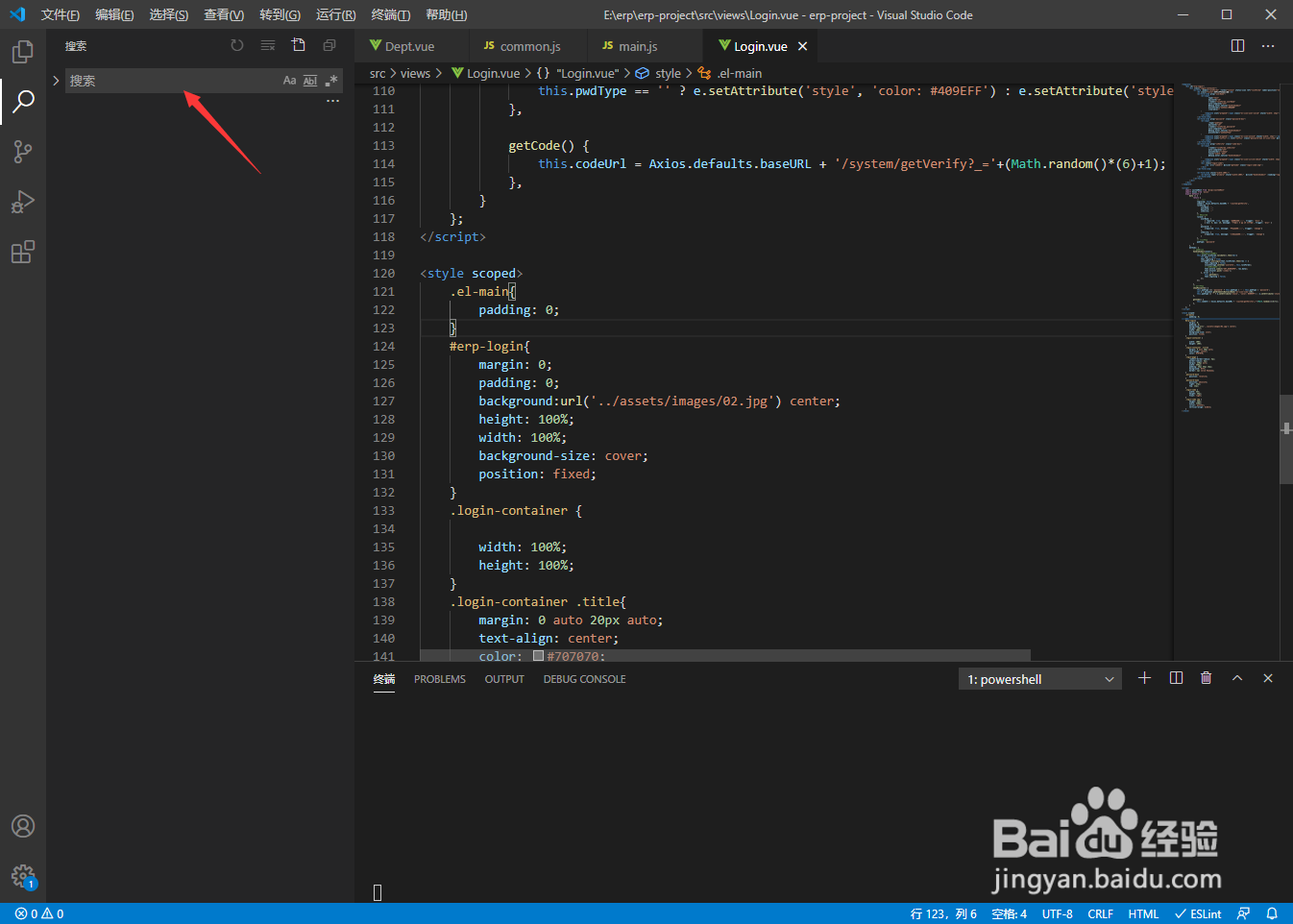Open the 选择(S) menu

click(x=168, y=14)
